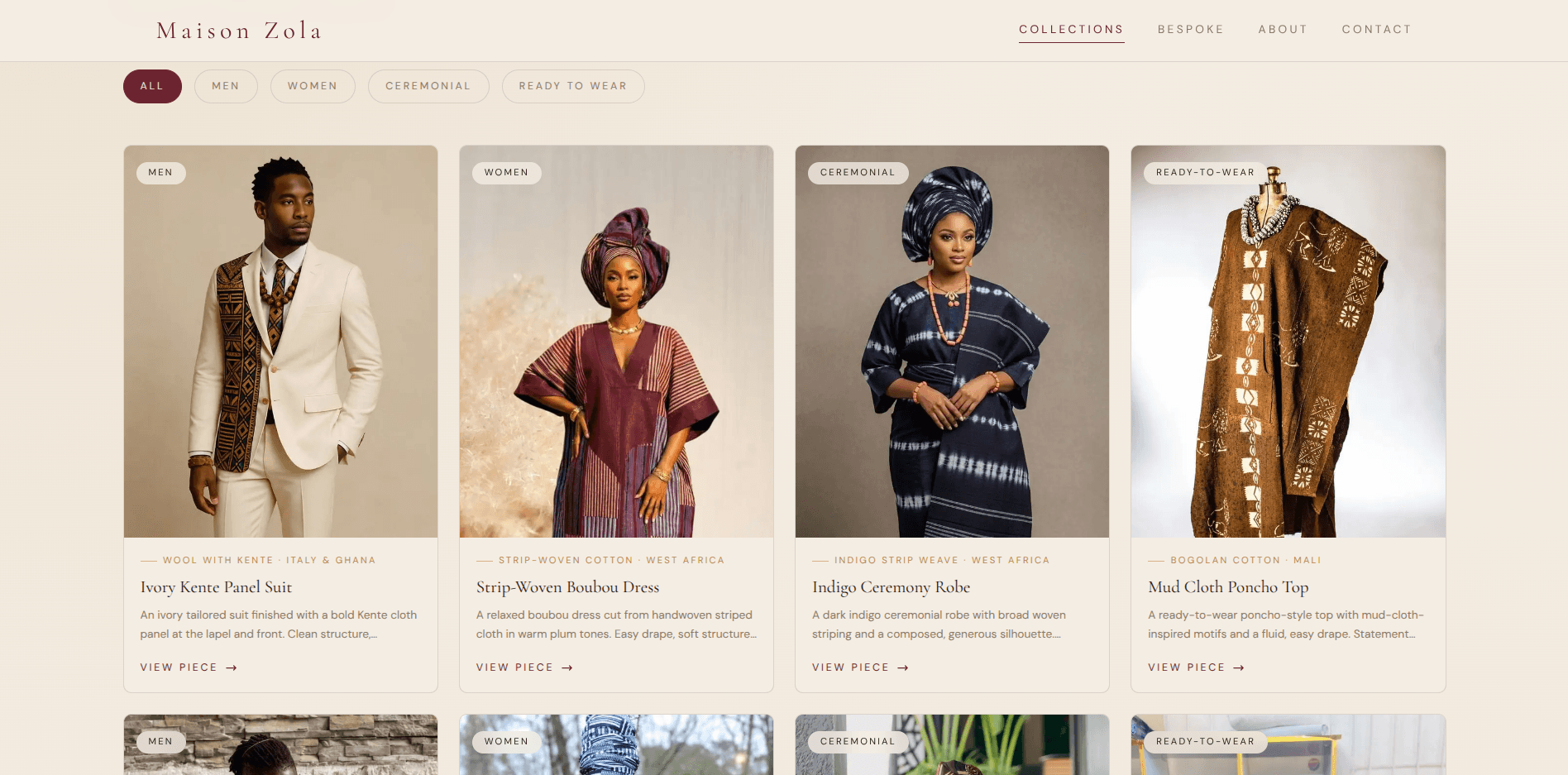Click arrow icon beside Ivory Kente View Piece
1568x775 pixels.
[x=232, y=667]
